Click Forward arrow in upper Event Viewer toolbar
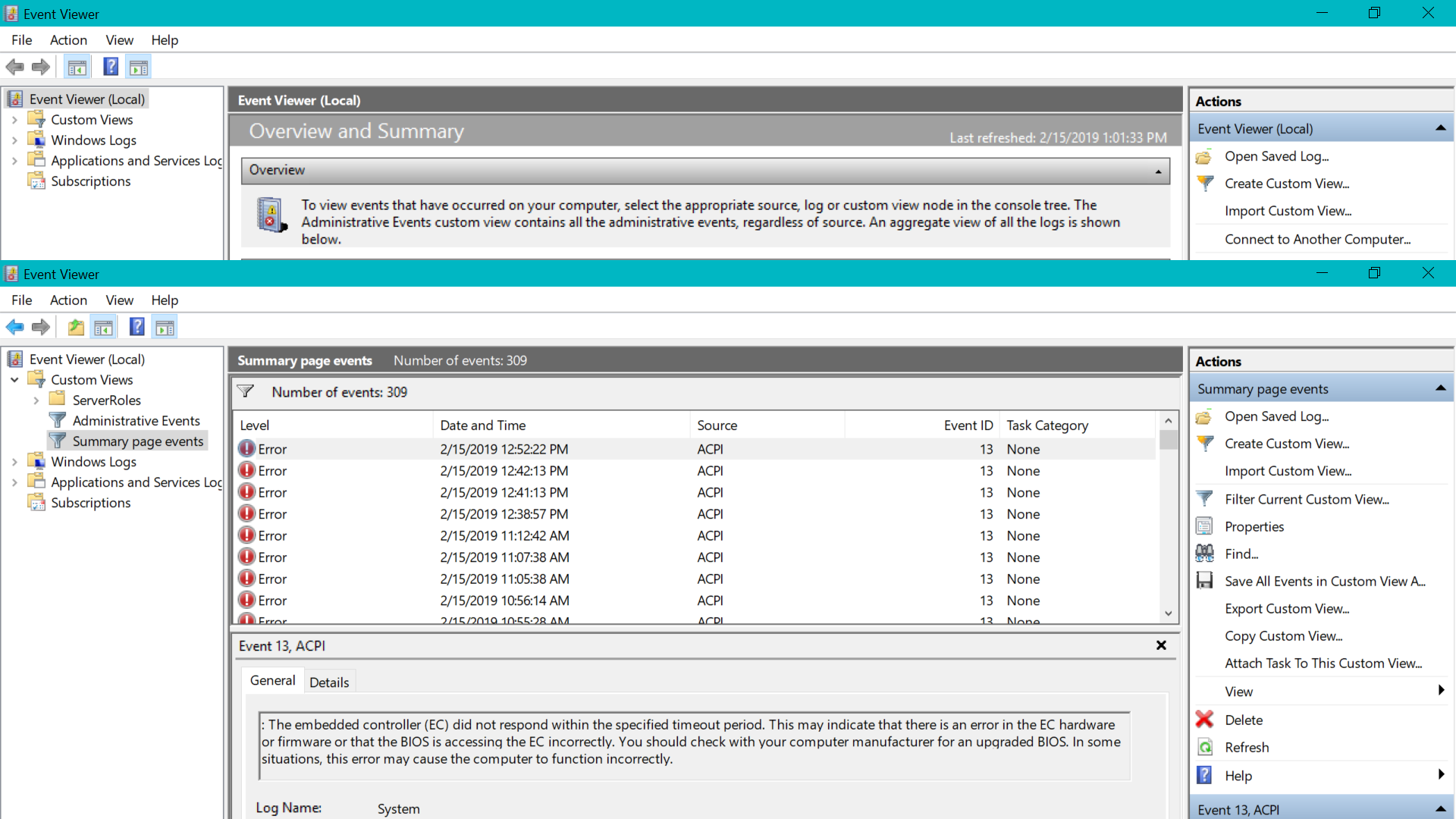The width and height of the screenshot is (1456, 819). (x=41, y=67)
